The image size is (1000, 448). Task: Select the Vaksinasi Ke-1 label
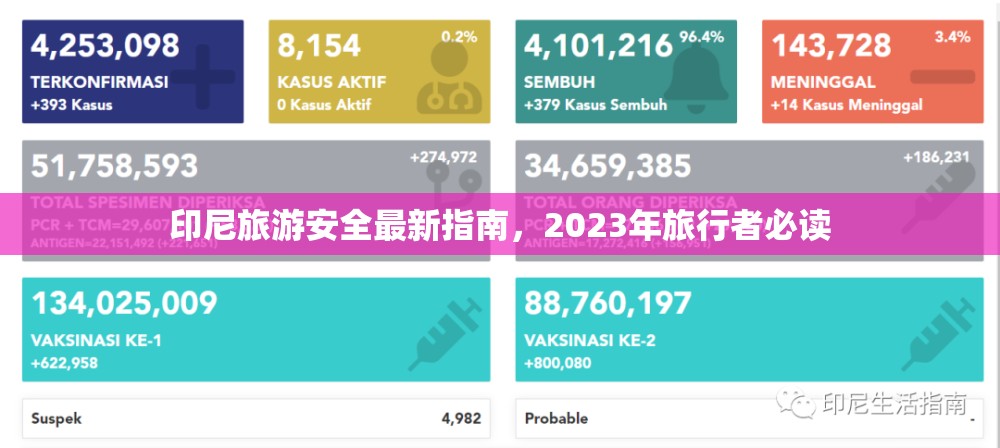pyautogui.click(x=96, y=340)
